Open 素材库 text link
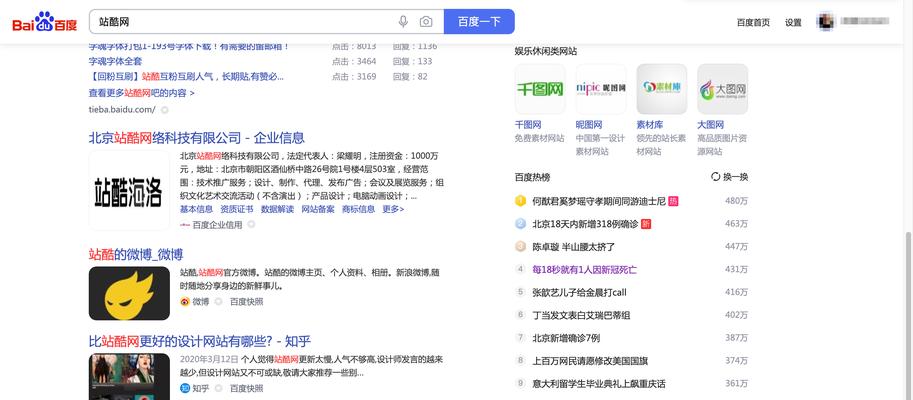The image size is (913, 400). 650,125
